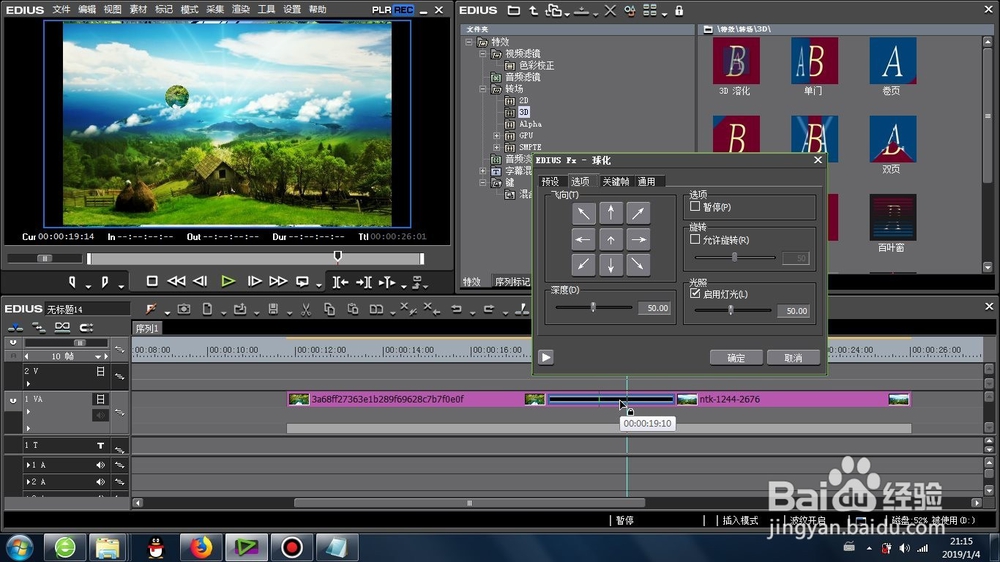This screenshot has height=562, width=1000.
Task: Mute audio on track 2 A
Action: click(100, 482)
